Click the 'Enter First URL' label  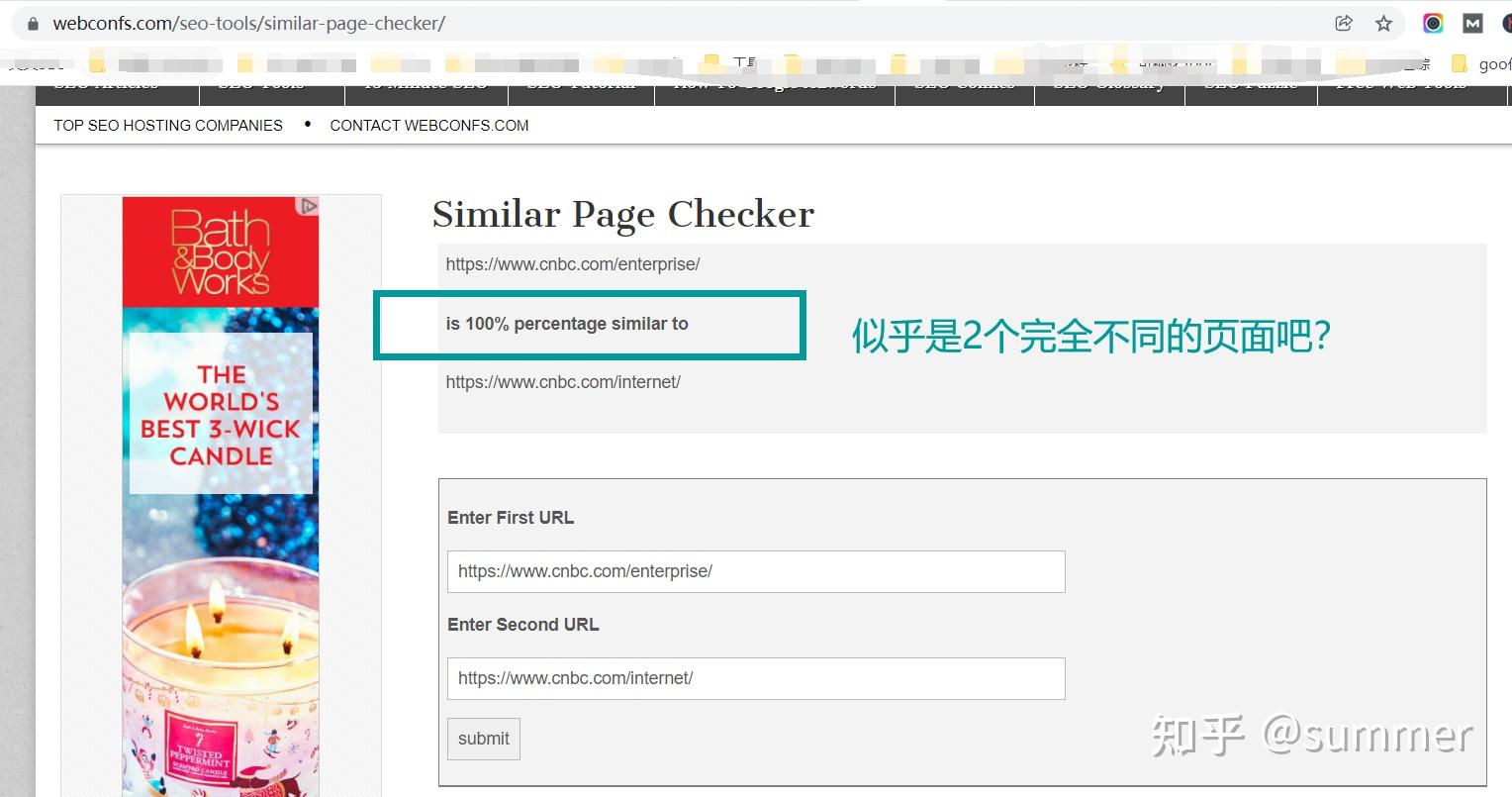click(x=511, y=518)
